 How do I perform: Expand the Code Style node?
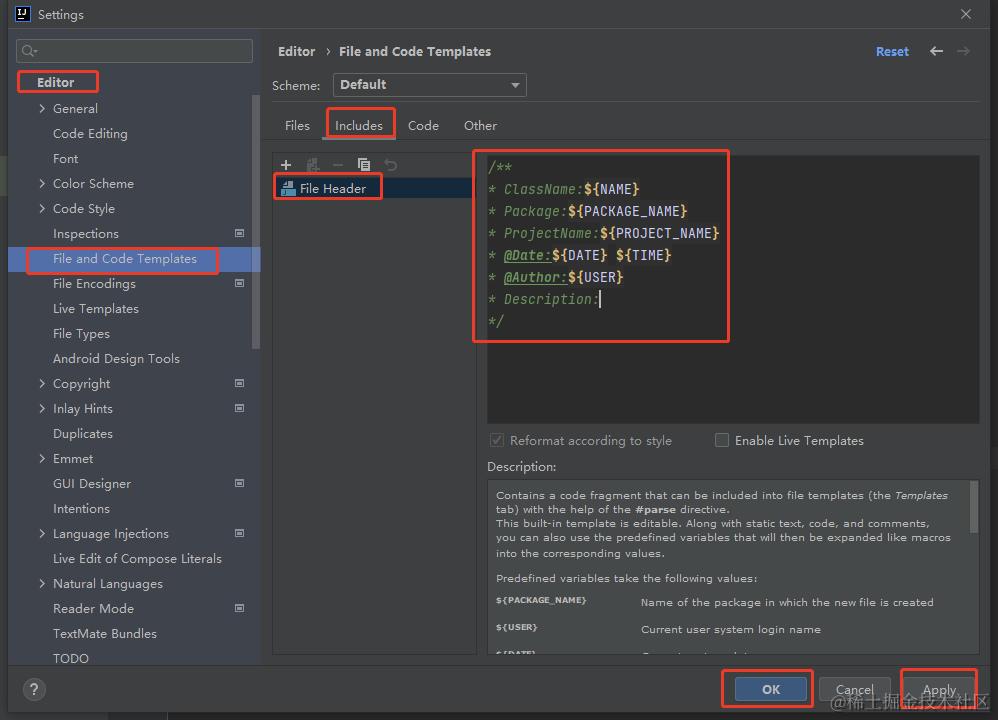point(42,208)
